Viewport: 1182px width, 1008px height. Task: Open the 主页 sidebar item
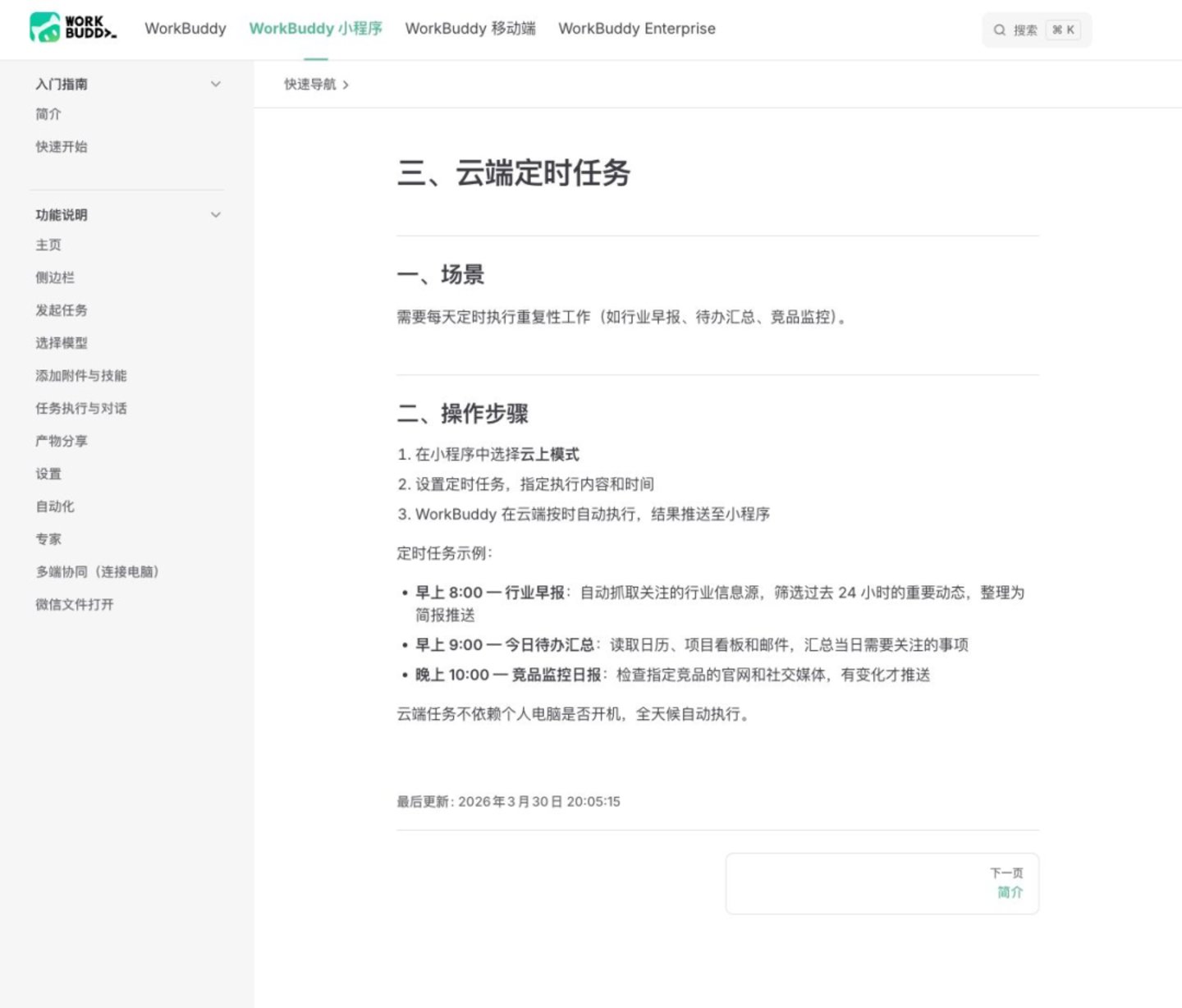[x=48, y=245]
